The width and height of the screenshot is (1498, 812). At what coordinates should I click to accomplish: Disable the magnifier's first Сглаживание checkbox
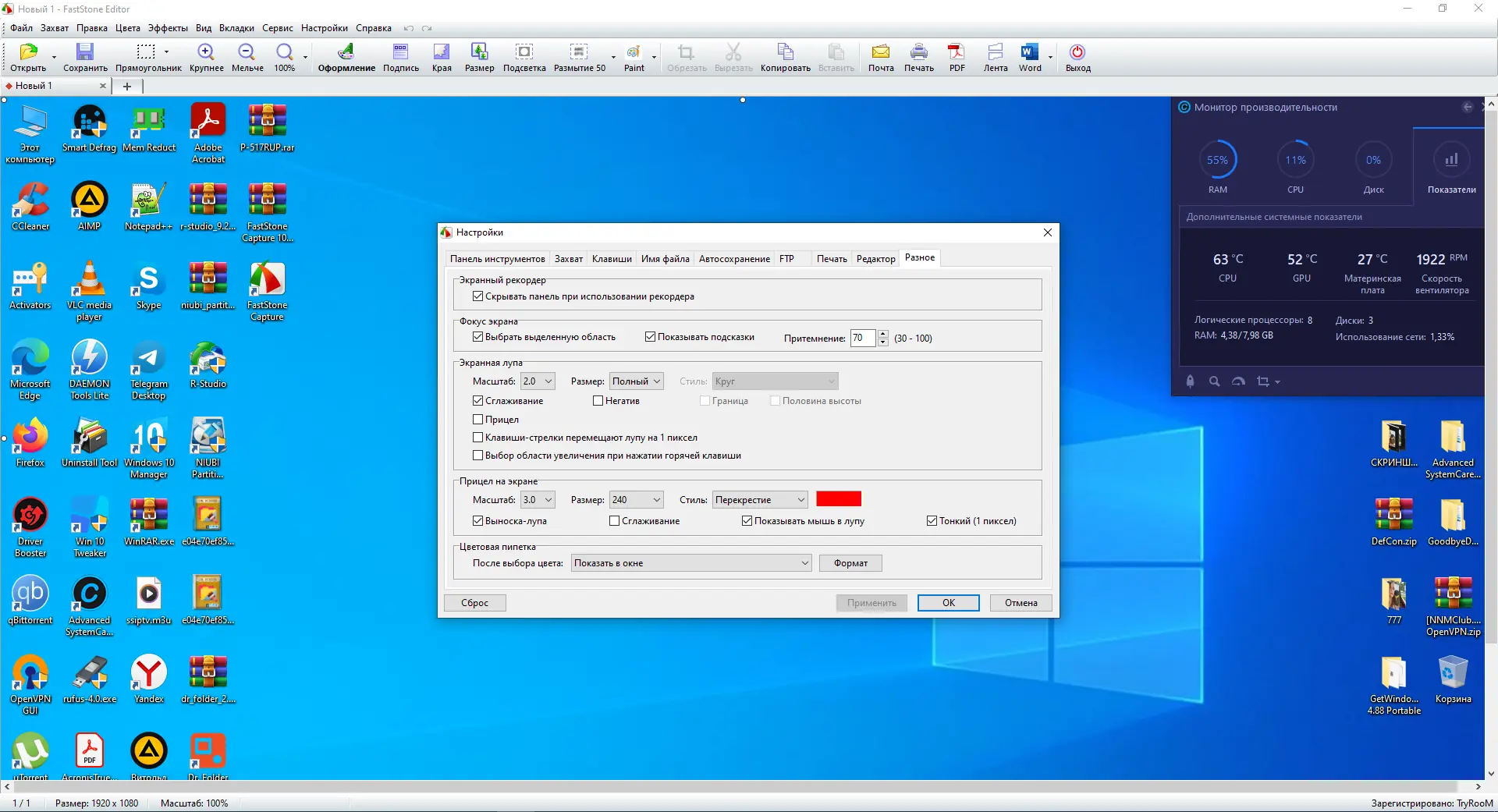pyautogui.click(x=478, y=401)
